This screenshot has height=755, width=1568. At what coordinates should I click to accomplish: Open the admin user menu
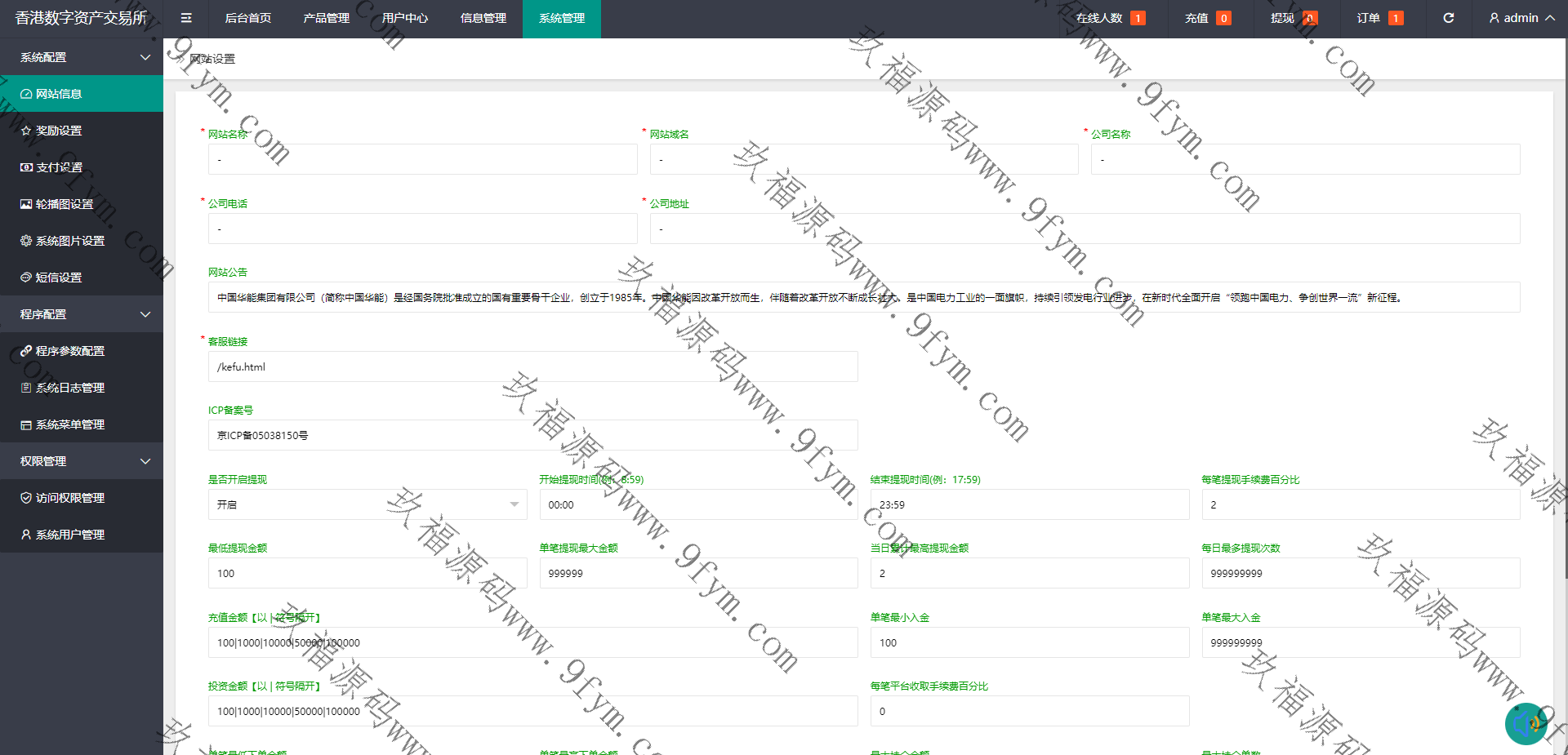tap(1521, 18)
